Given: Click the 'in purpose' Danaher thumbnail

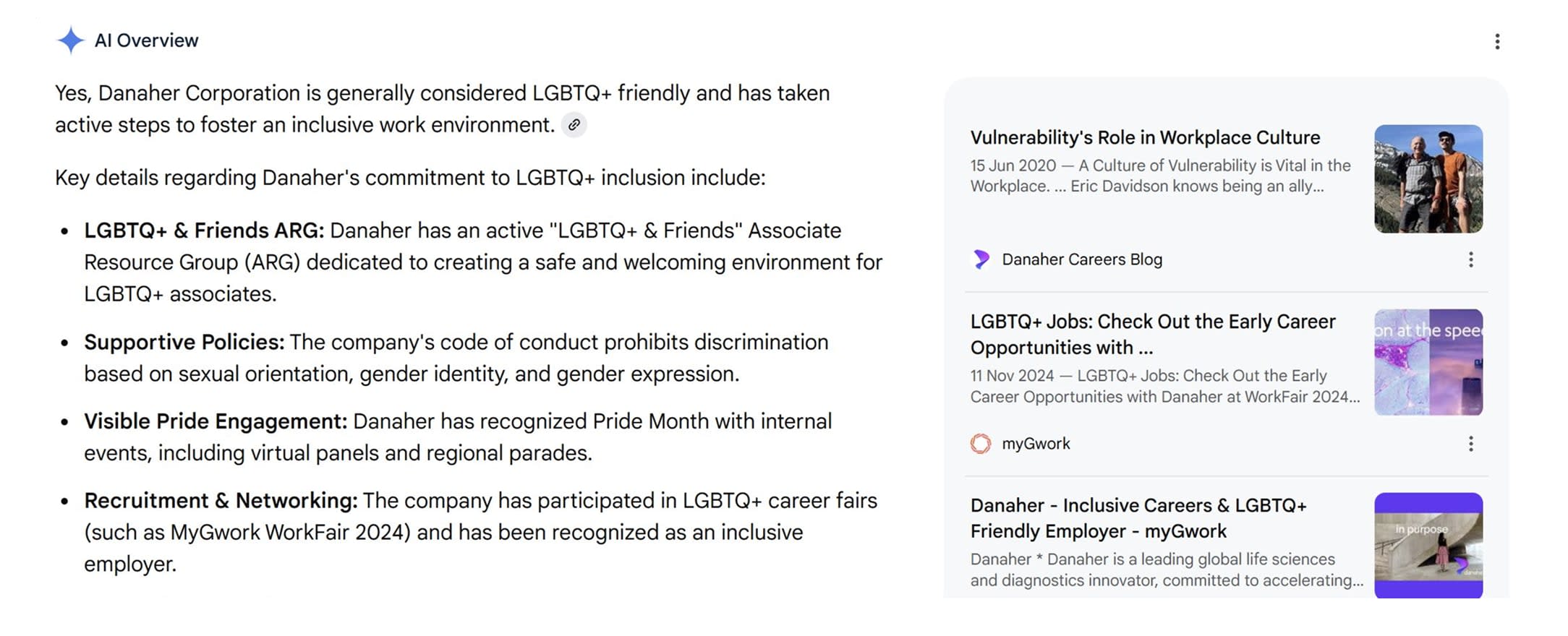Looking at the screenshot, I should point(1428,546).
